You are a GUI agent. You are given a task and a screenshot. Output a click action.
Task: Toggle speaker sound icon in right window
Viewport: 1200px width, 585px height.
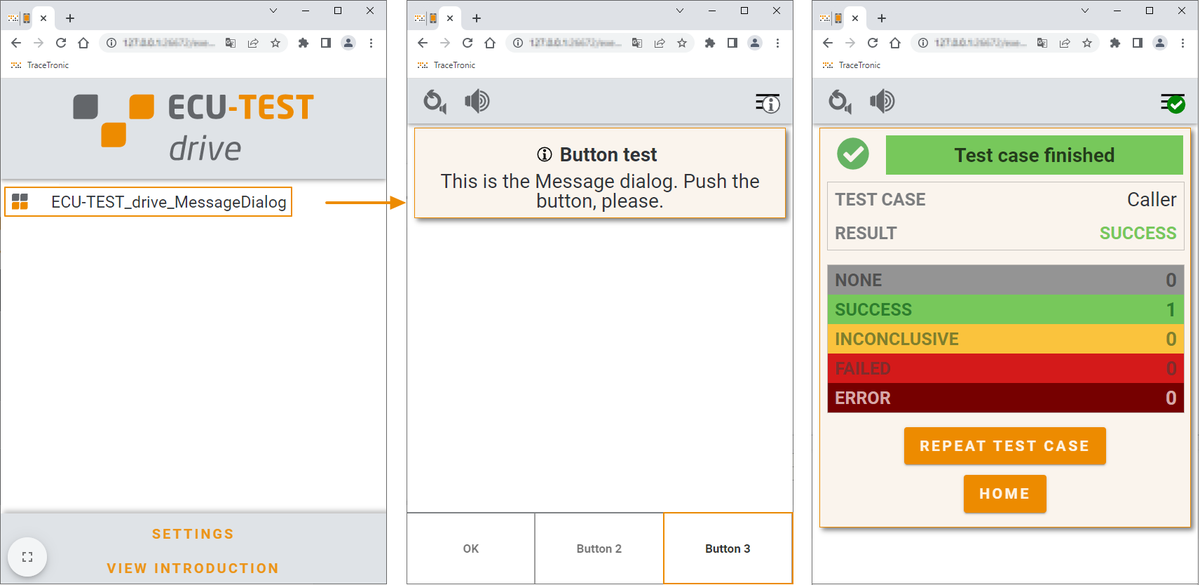[x=883, y=101]
